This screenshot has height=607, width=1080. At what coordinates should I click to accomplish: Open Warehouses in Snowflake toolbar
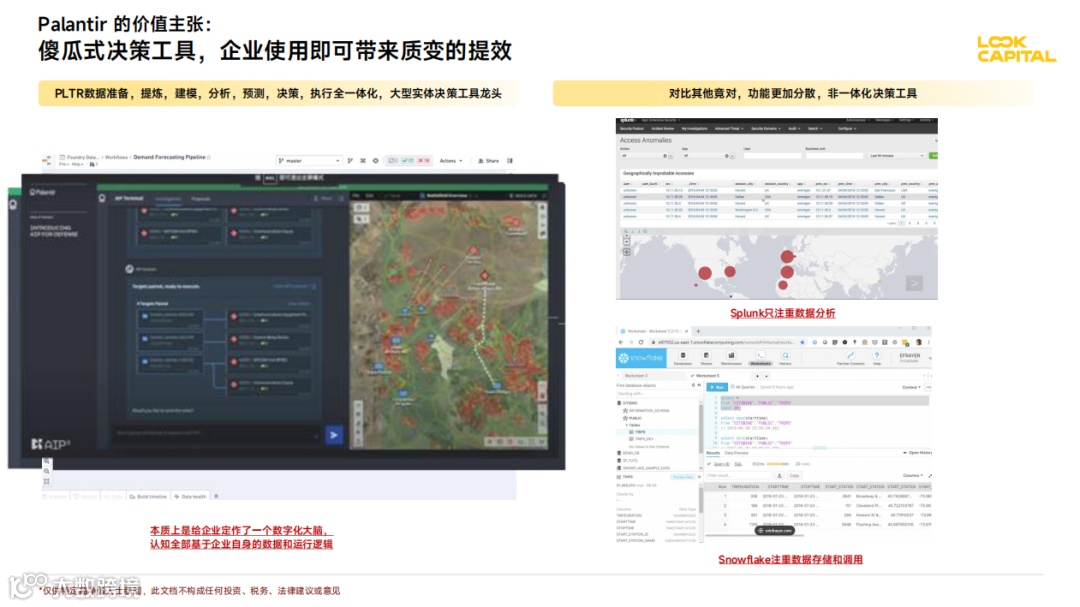click(x=731, y=358)
